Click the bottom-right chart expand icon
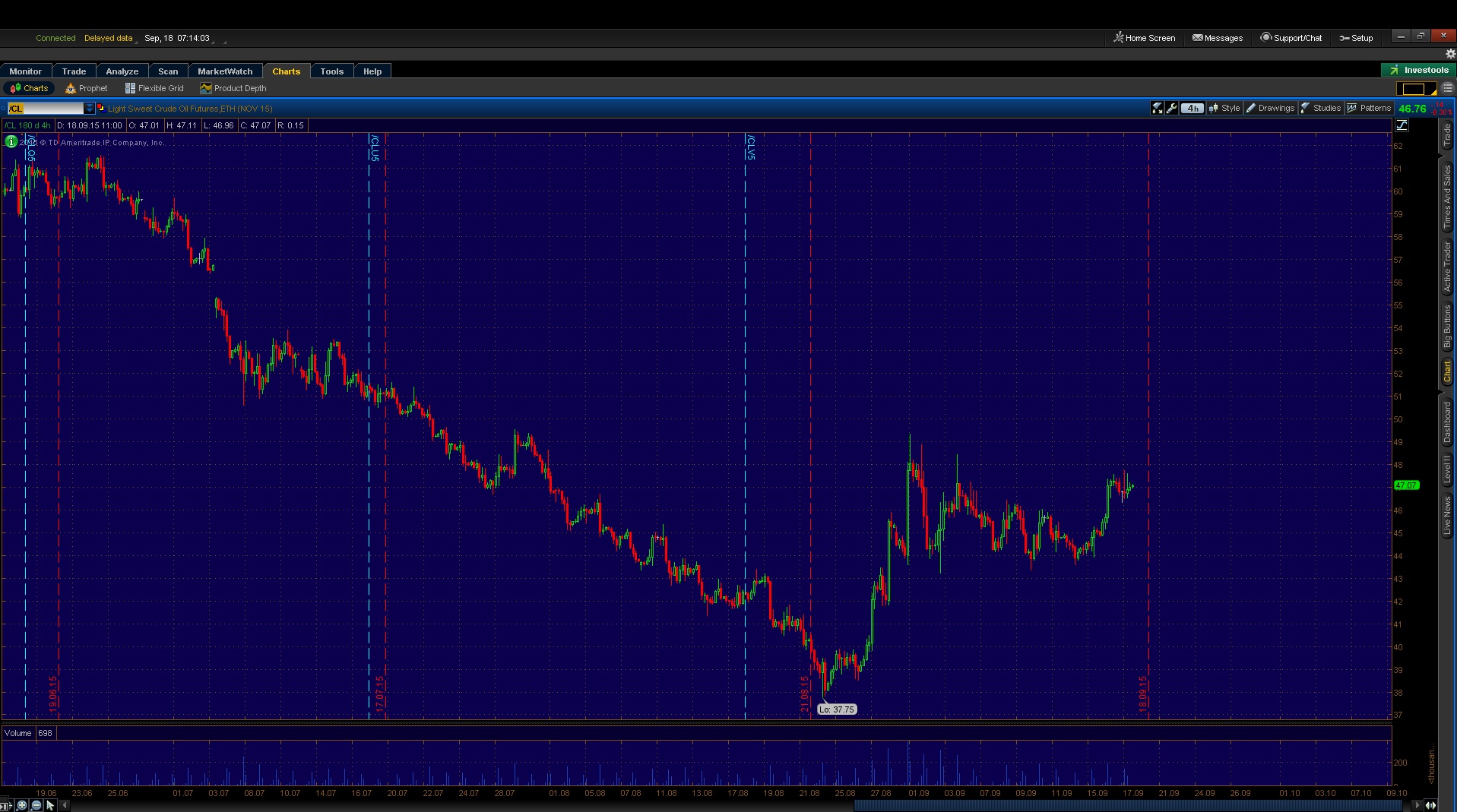 [1430, 805]
